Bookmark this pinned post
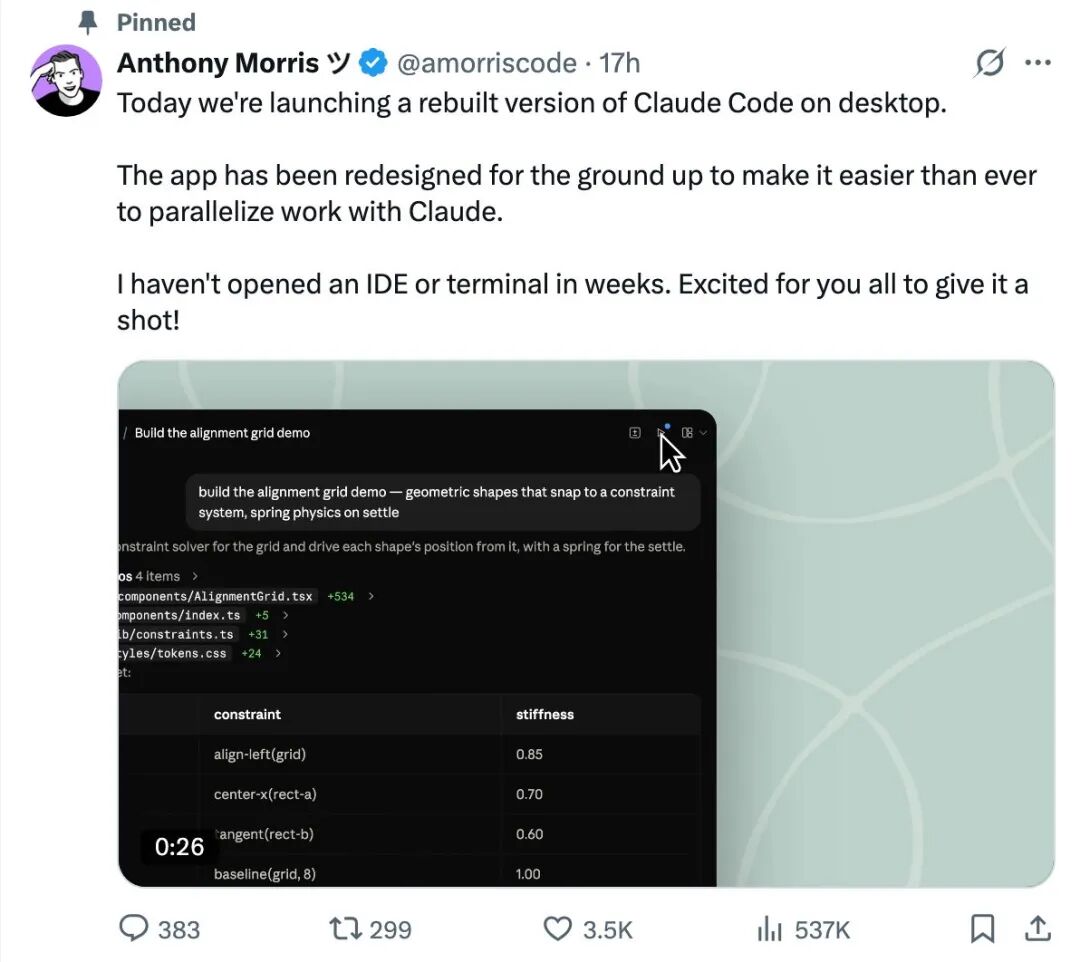Image resolution: width=1080 pixels, height=962 pixels. pos(983,929)
